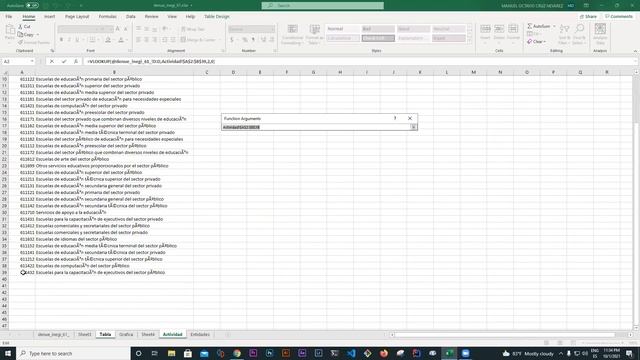Screen dimensions: 640x360
Task: Click the Function Arguments range input field
Action: pos(316,127)
